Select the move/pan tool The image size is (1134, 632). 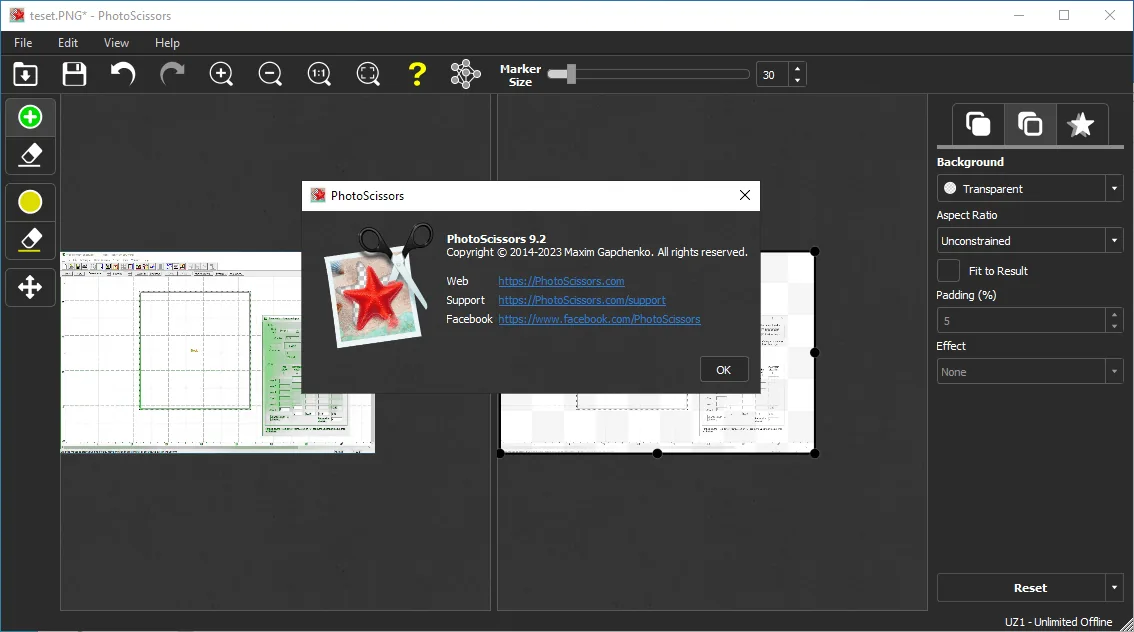point(30,287)
